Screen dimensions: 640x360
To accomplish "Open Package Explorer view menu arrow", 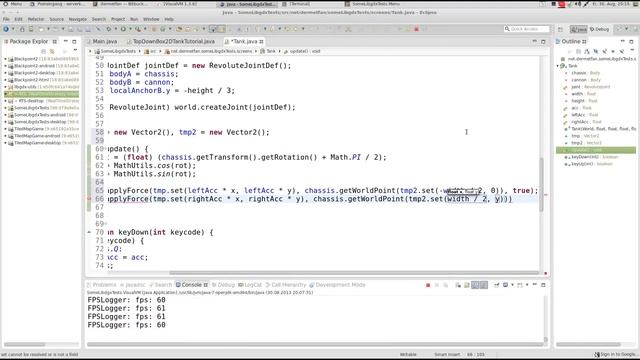I will pyautogui.click(x=75, y=51).
